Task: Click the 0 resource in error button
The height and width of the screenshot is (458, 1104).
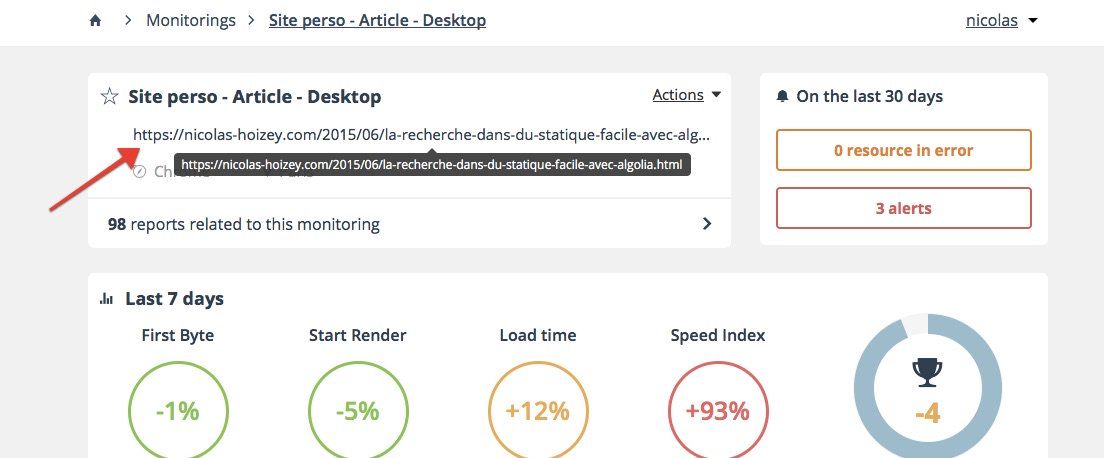Action: click(903, 150)
